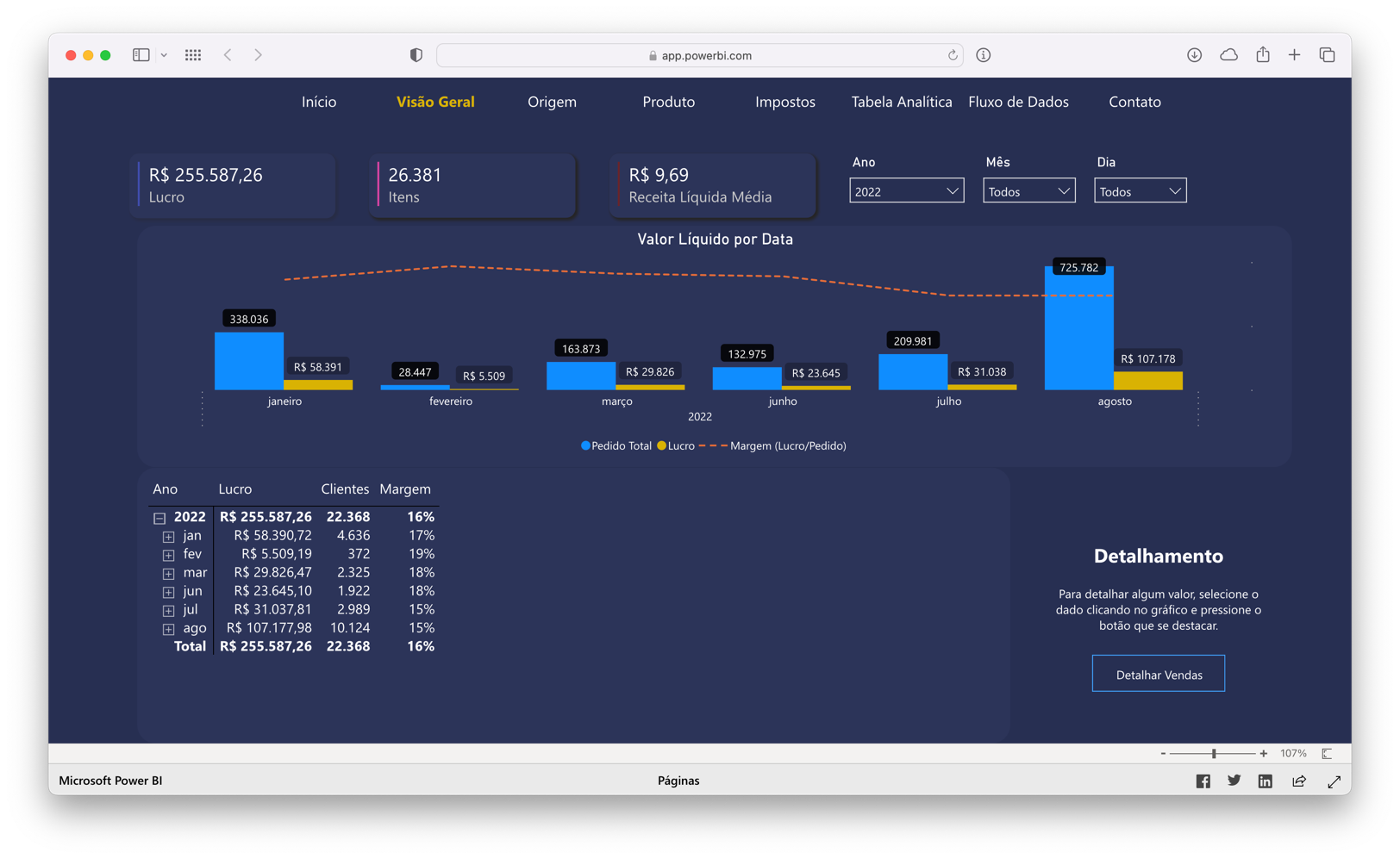The height and width of the screenshot is (859, 1400).
Task: Open Safari downloads from the toolbar
Action: click(1194, 54)
